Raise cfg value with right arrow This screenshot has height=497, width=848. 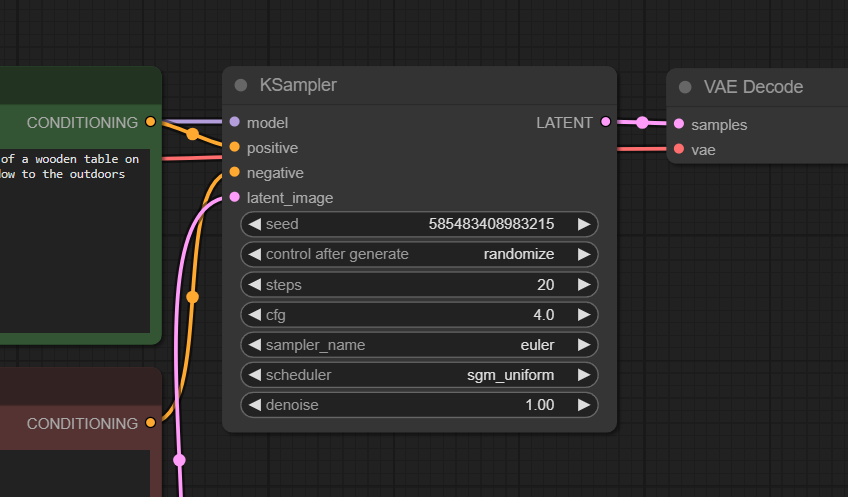pyautogui.click(x=584, y=315)
